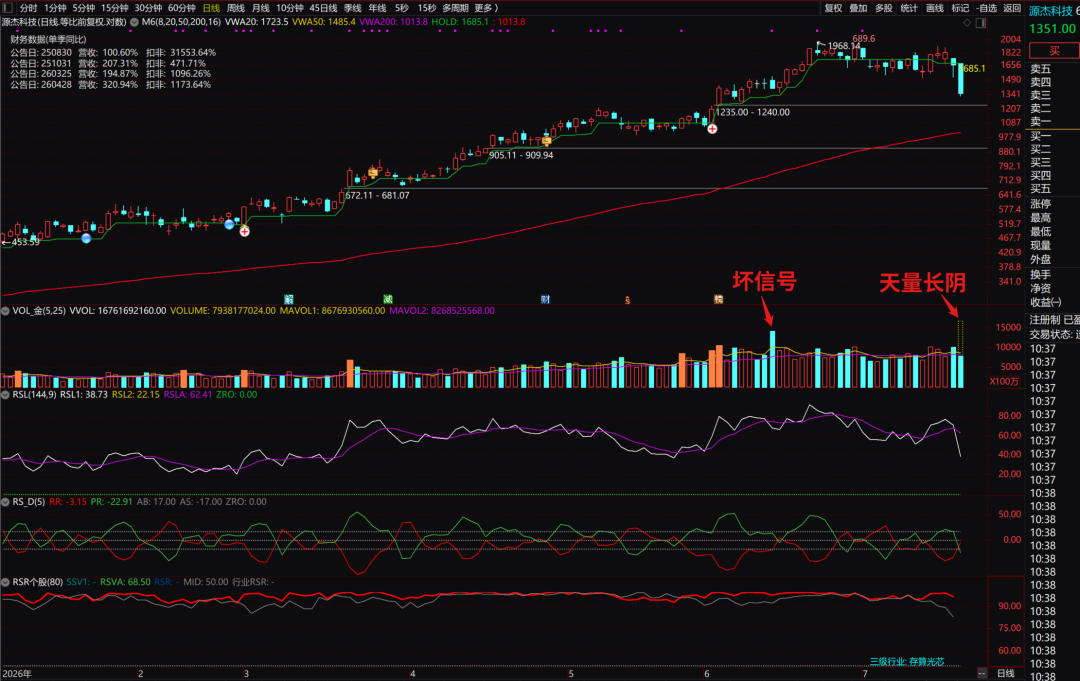Select the 15秒 period tab

pos(427,8)
